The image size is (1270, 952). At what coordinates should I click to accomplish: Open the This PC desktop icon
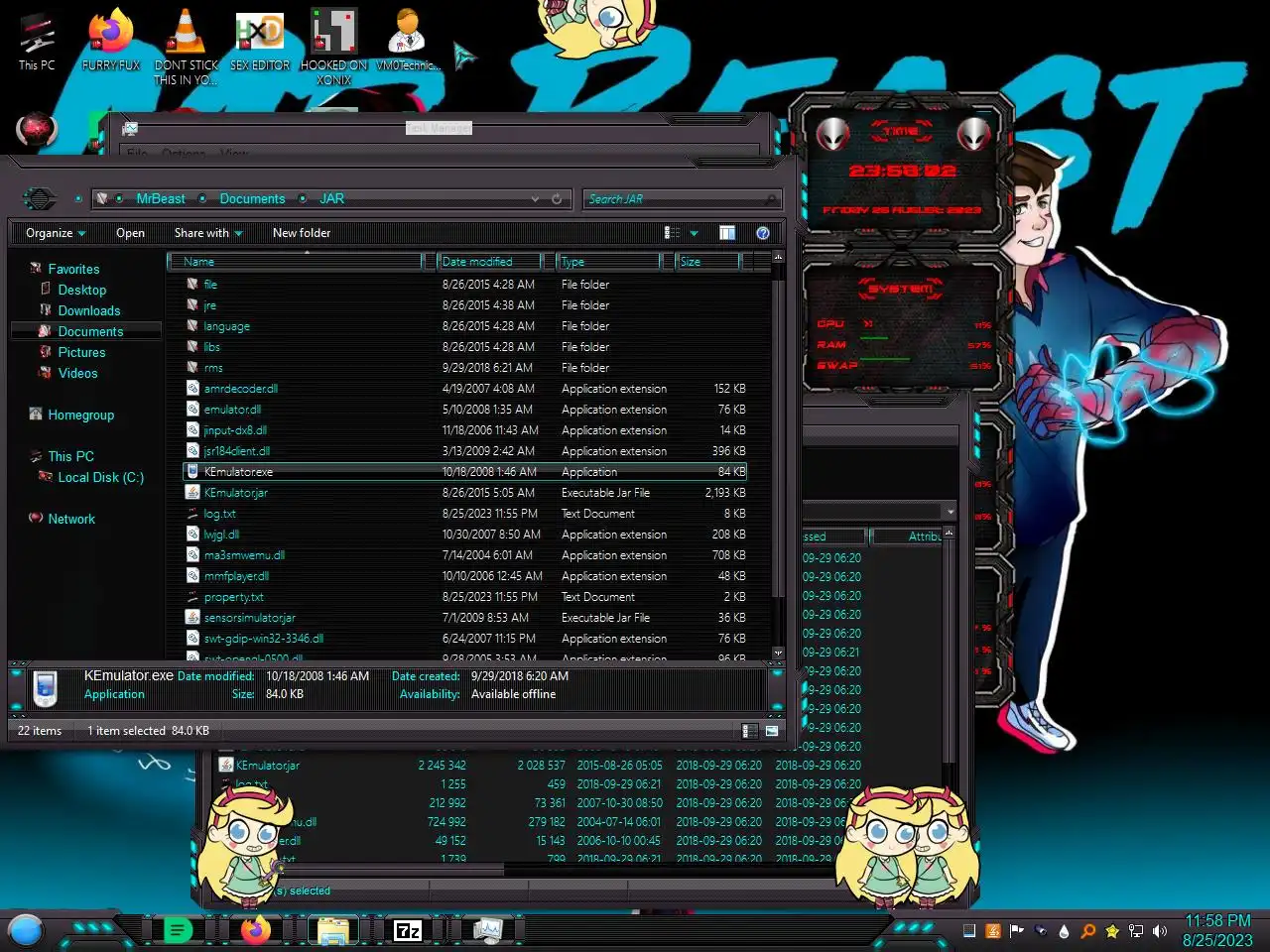click(37, 40)
